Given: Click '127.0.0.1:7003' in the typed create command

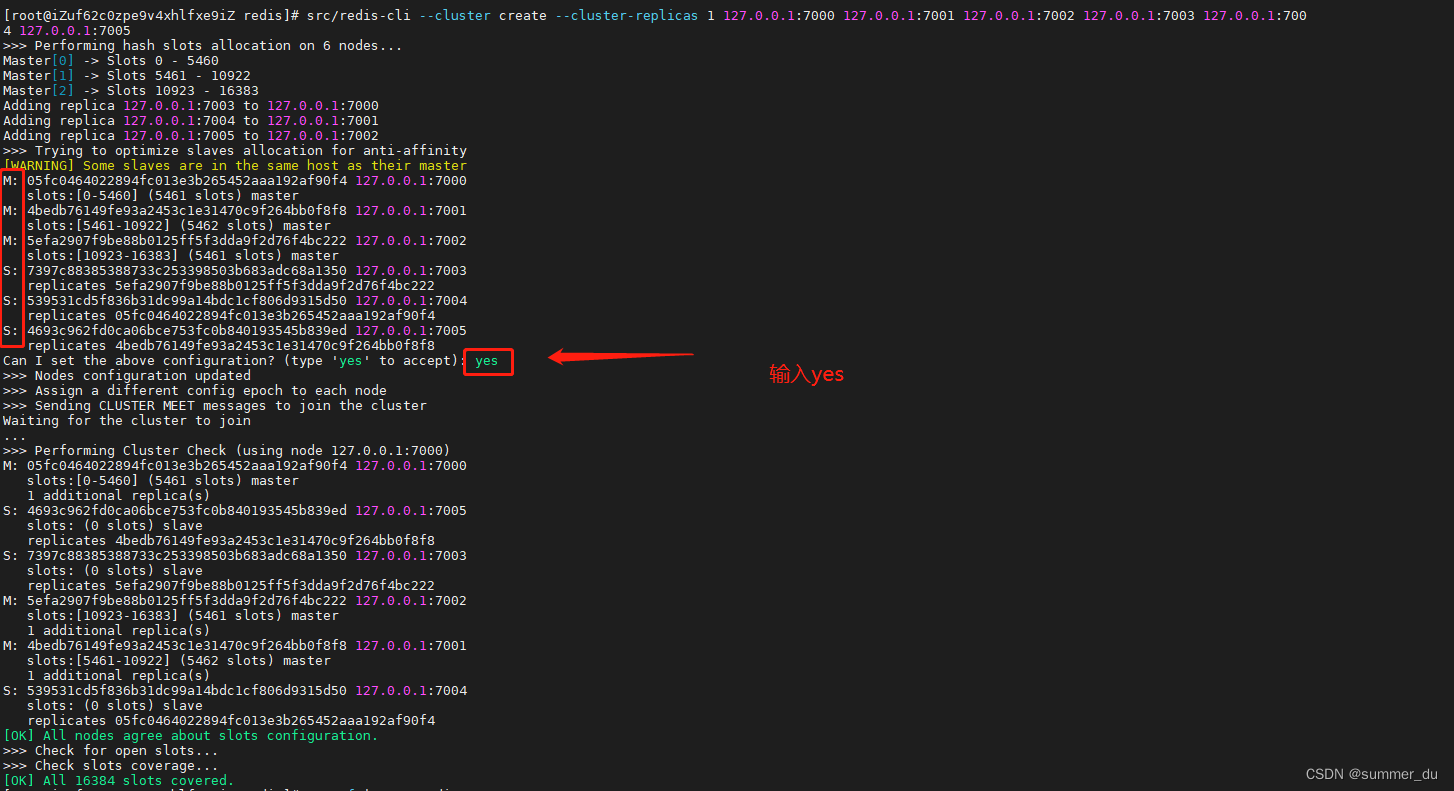Looking at the screenshot, I should click(x=1139, y=16).
